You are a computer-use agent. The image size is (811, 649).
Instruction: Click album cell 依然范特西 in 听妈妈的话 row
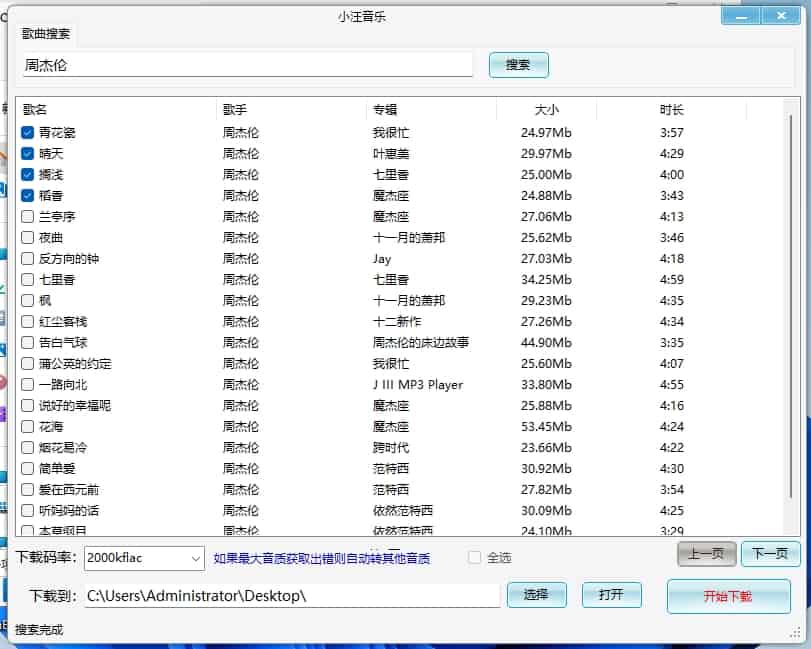coord(402,510)
